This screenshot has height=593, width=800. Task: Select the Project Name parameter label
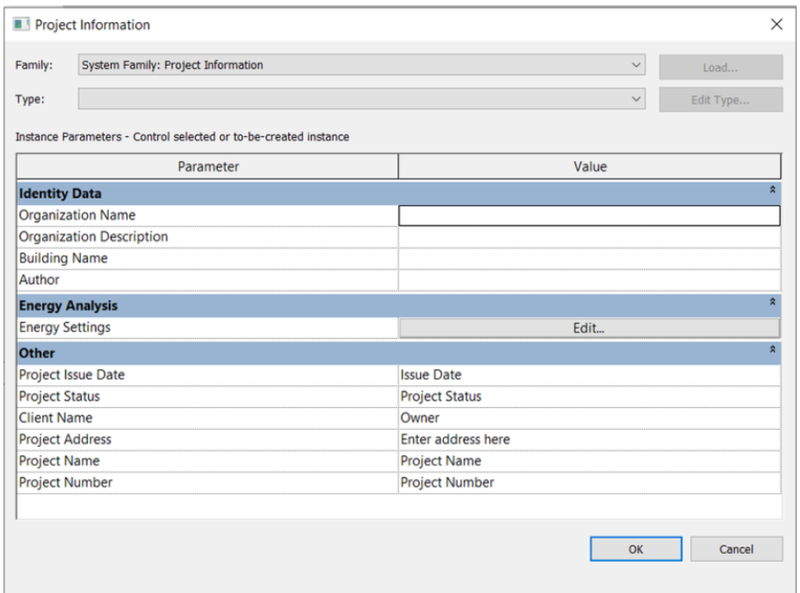click(59, 460)
